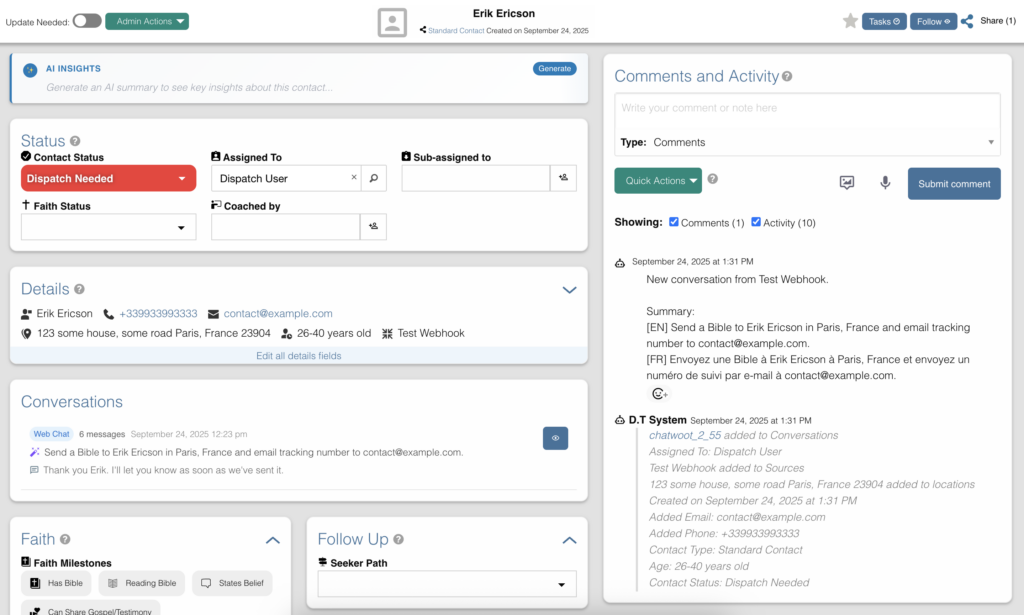The image size is (1024, 615).
Task: Click the add emoji reaction icon
Action: coord(659,394)
